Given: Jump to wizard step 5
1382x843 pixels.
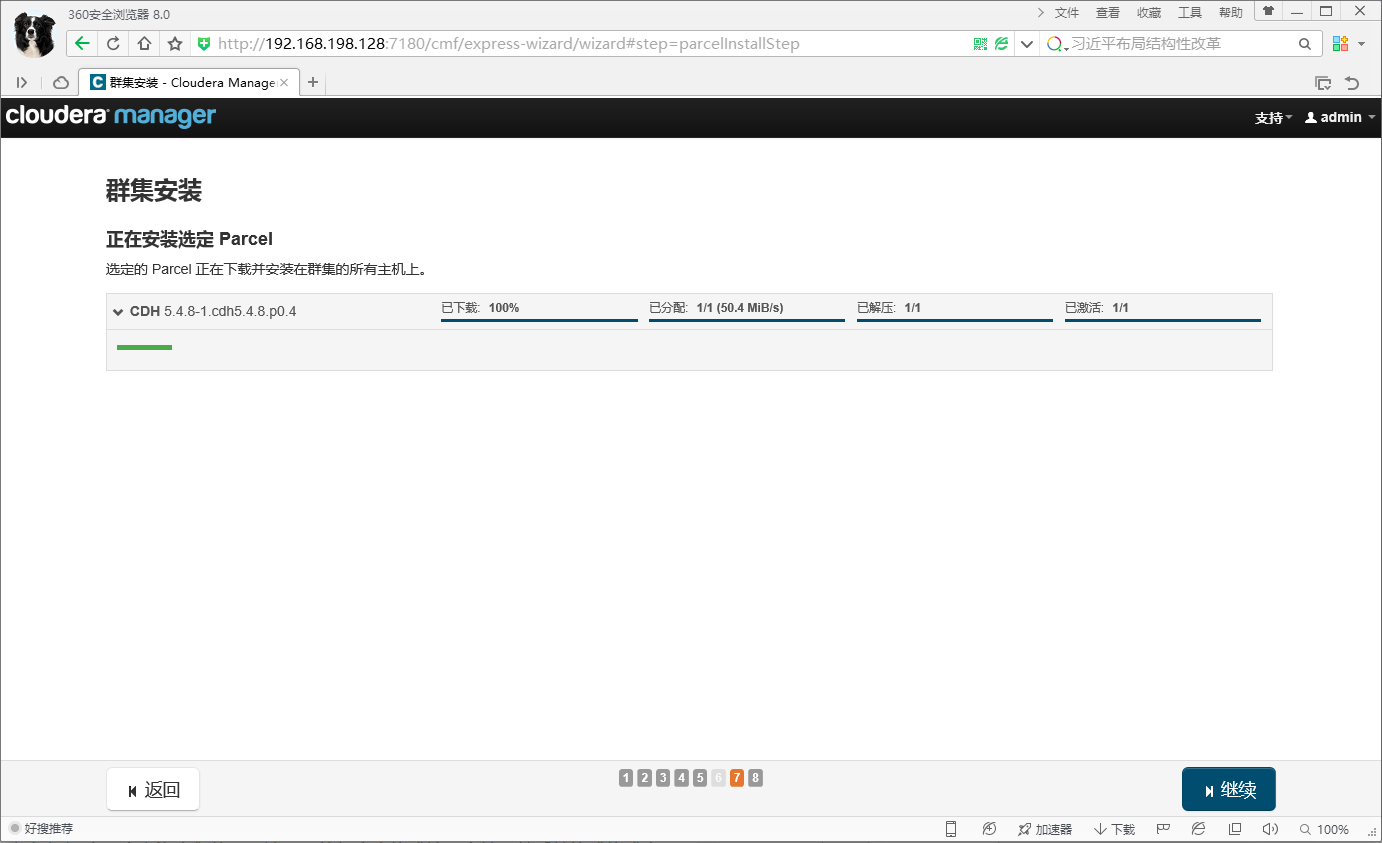Looking at the screenshot, I should (700, 778).
